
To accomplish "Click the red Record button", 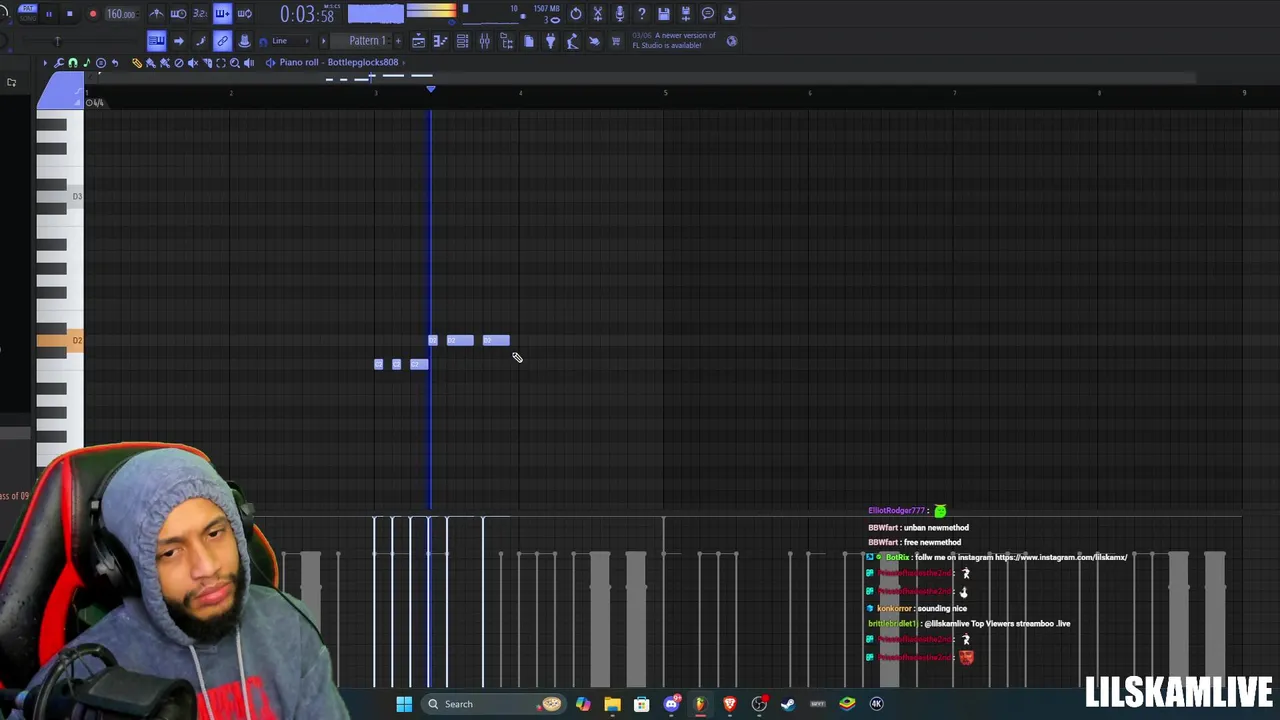I will coord(93,14).
